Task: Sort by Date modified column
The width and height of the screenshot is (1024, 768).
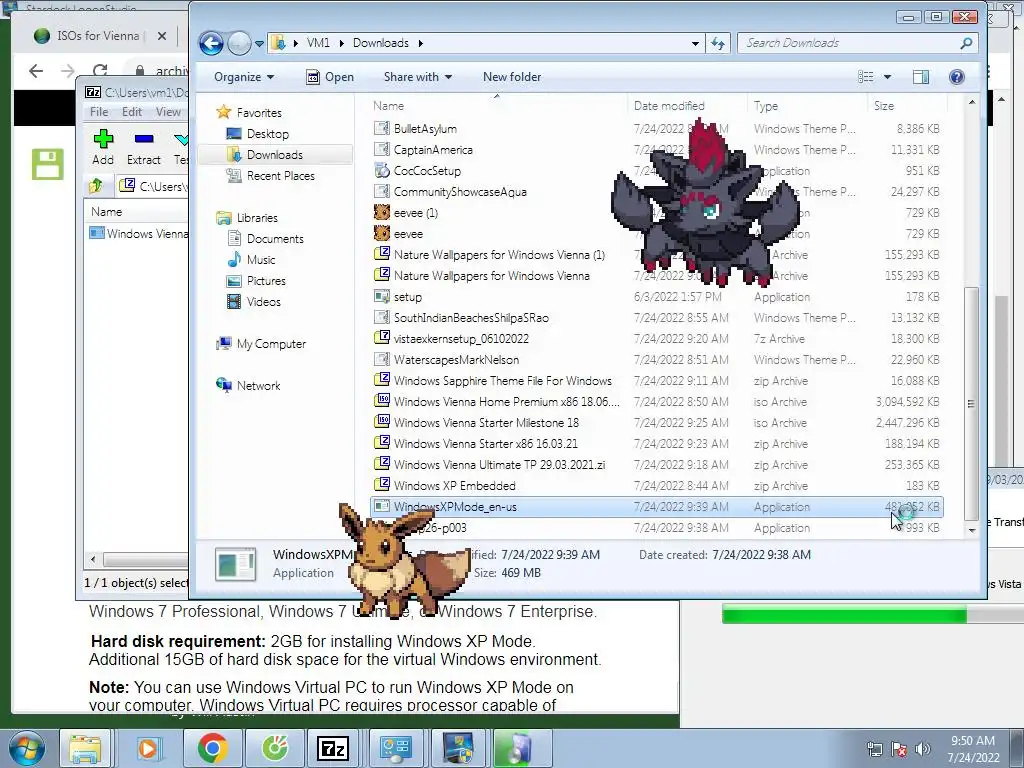Action: tap(669, 106)
